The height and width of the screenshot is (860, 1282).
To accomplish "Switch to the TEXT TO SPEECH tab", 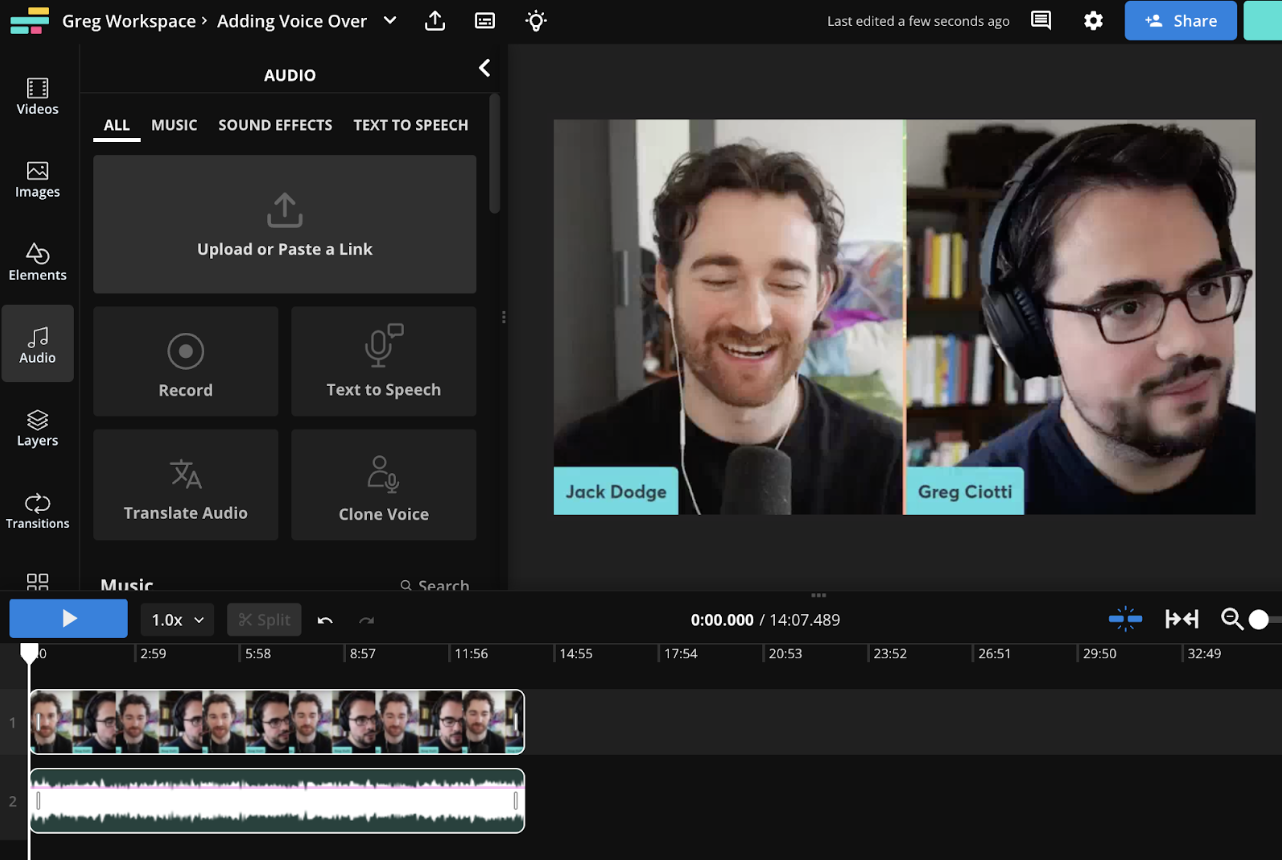I will click(x=411, y=125).
